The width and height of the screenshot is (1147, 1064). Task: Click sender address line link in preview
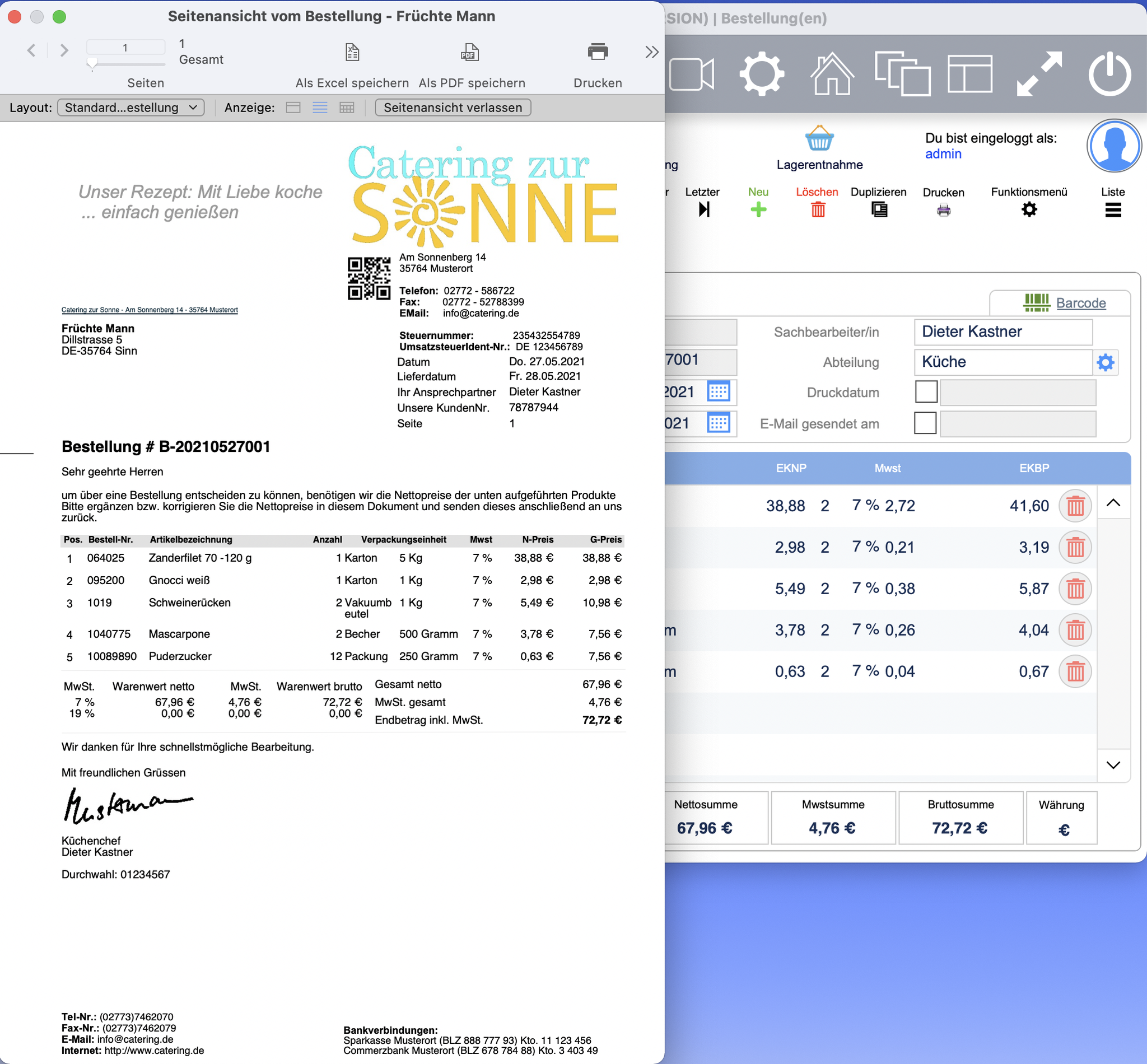click(x=150, y=310)
